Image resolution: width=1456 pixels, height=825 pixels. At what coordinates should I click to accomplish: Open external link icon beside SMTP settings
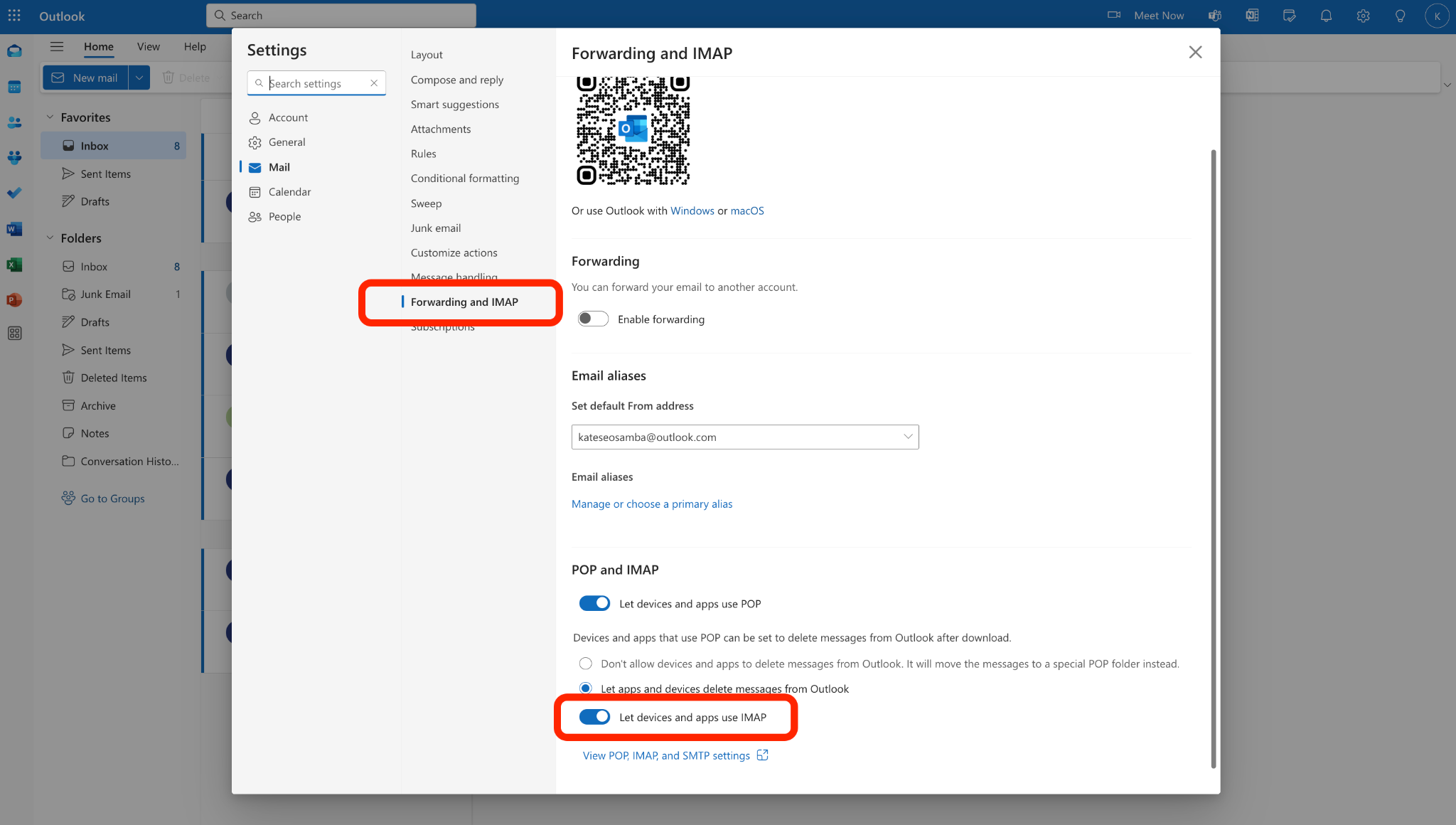[x=763, y=755]
